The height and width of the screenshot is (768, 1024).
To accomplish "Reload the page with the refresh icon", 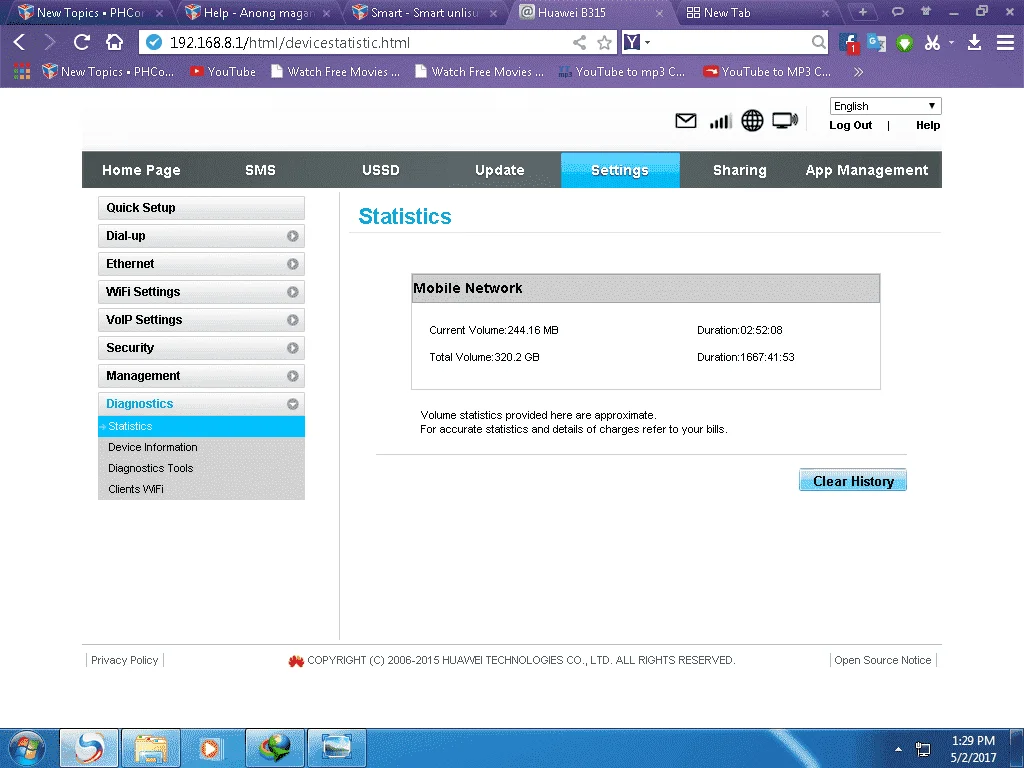I will 82,42.
